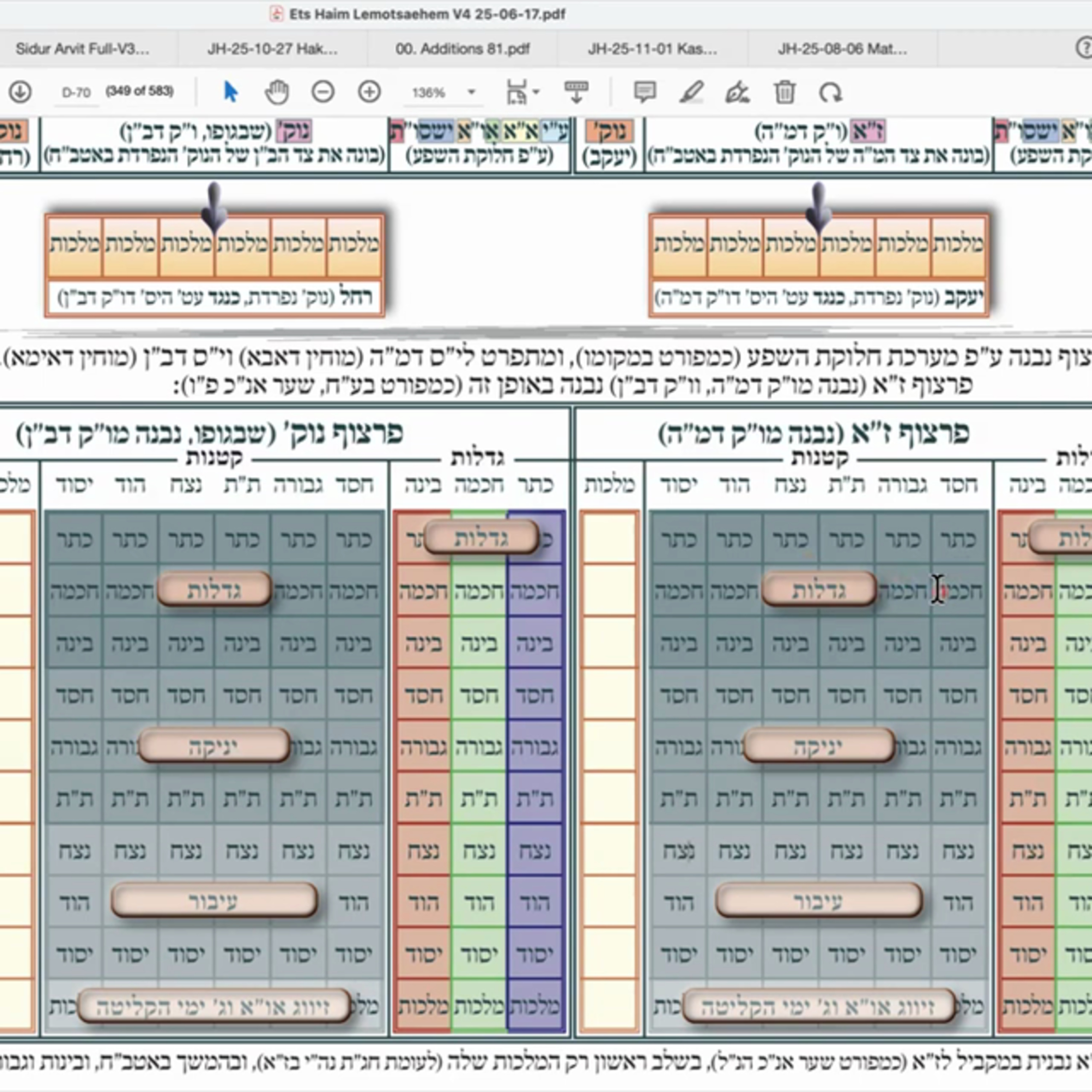The width and height of the screenshot is (1092, 1092).
Task: Select the highlighter pen tool
Action: coord(692,92)
